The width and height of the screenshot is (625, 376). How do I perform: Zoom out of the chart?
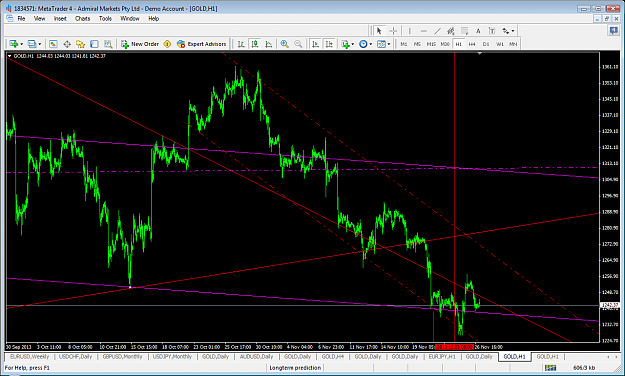pyautogui.click(x=298, y=44)
